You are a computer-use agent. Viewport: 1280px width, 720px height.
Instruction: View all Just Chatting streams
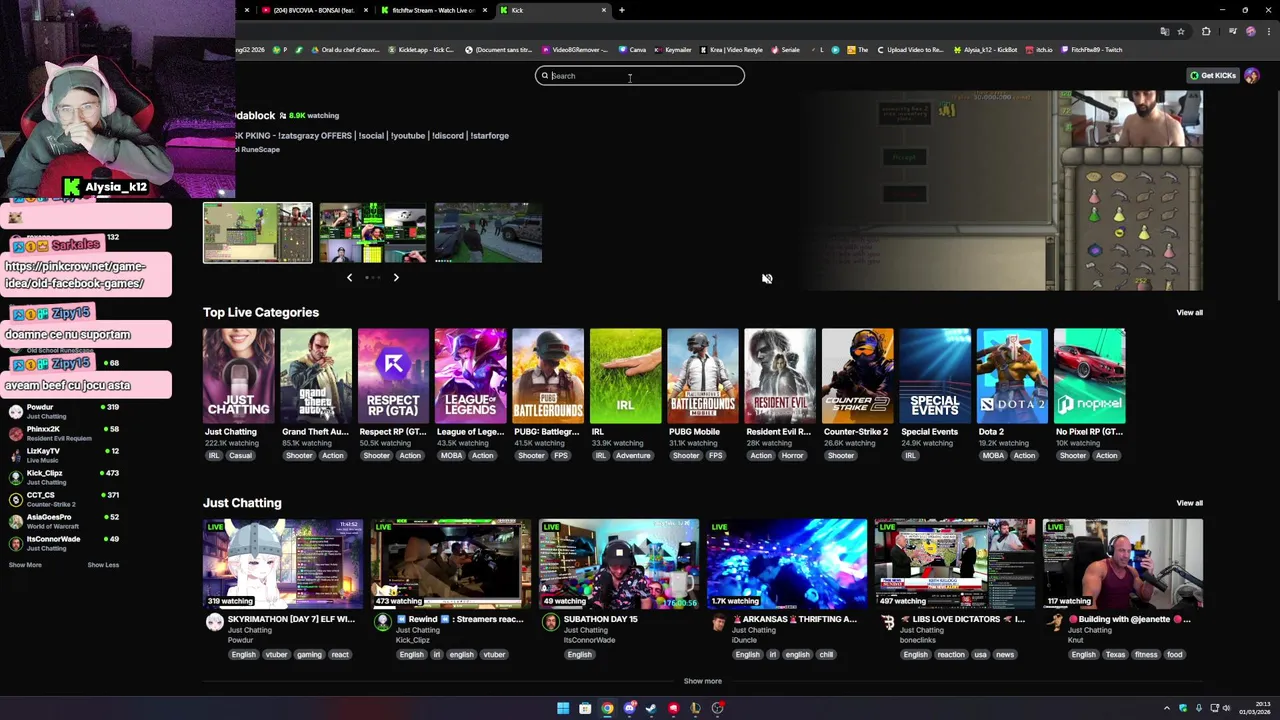click(x=1189, y=503)
